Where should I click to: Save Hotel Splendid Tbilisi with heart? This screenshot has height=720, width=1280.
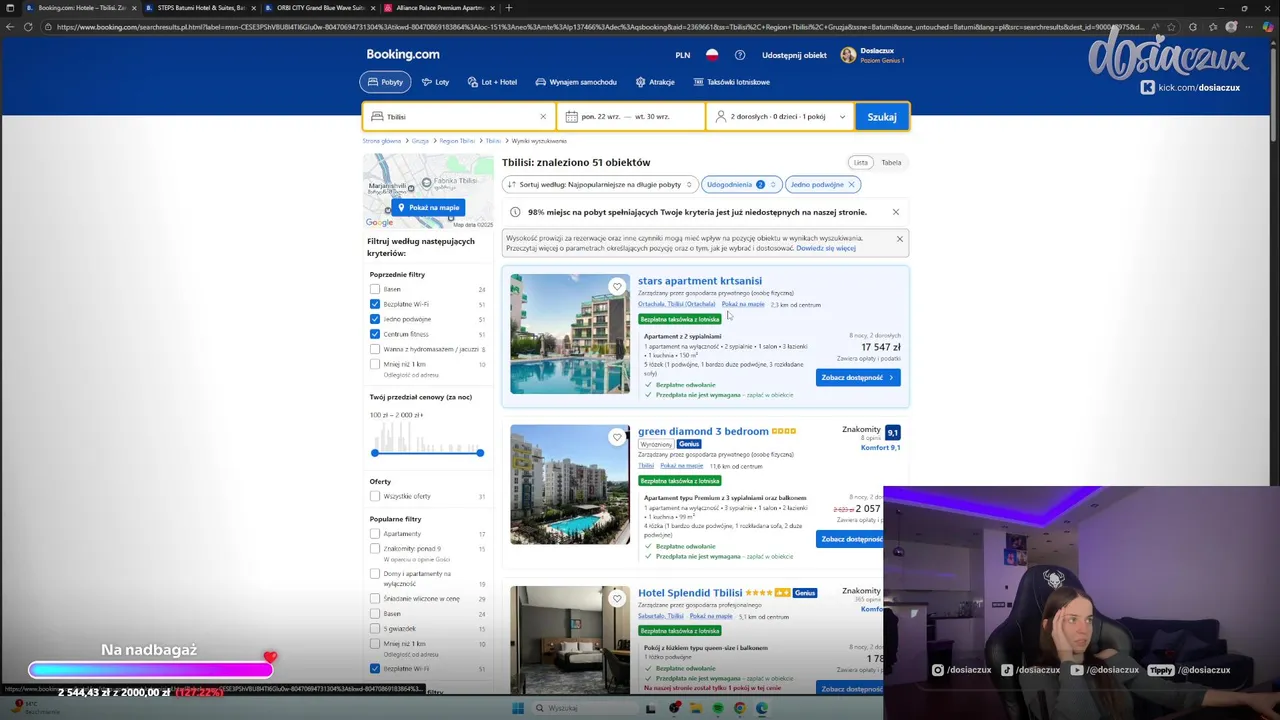coord(617,599)
